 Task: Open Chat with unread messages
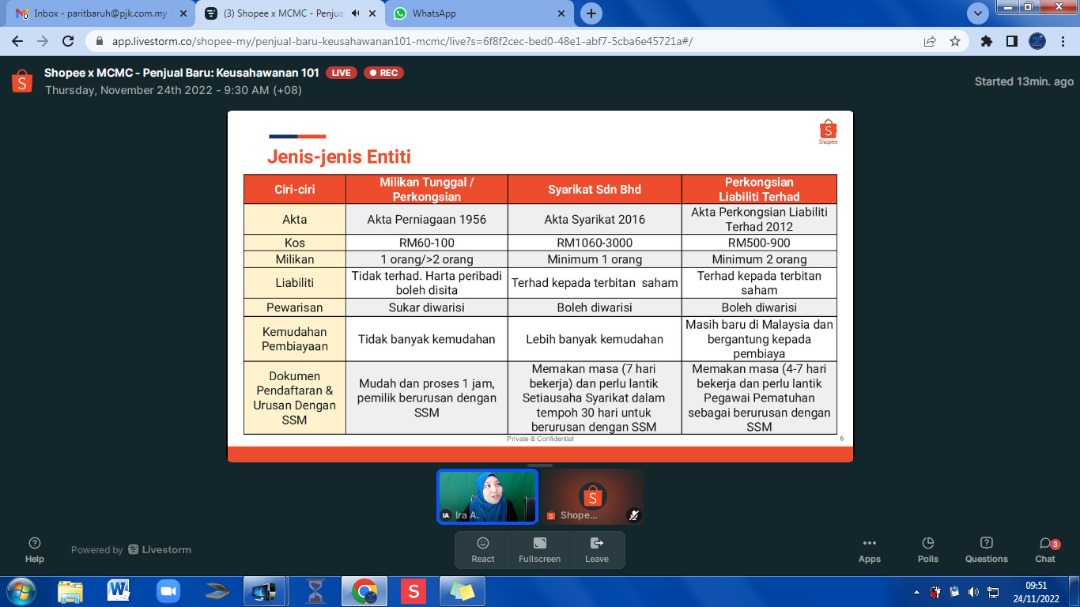pos(1045,549)
